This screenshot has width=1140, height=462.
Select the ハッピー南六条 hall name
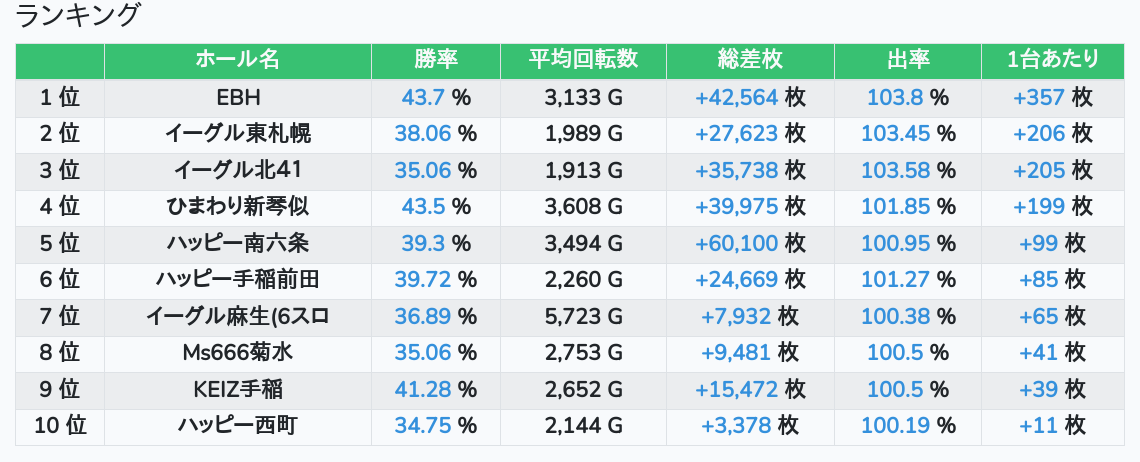point(237,244)
